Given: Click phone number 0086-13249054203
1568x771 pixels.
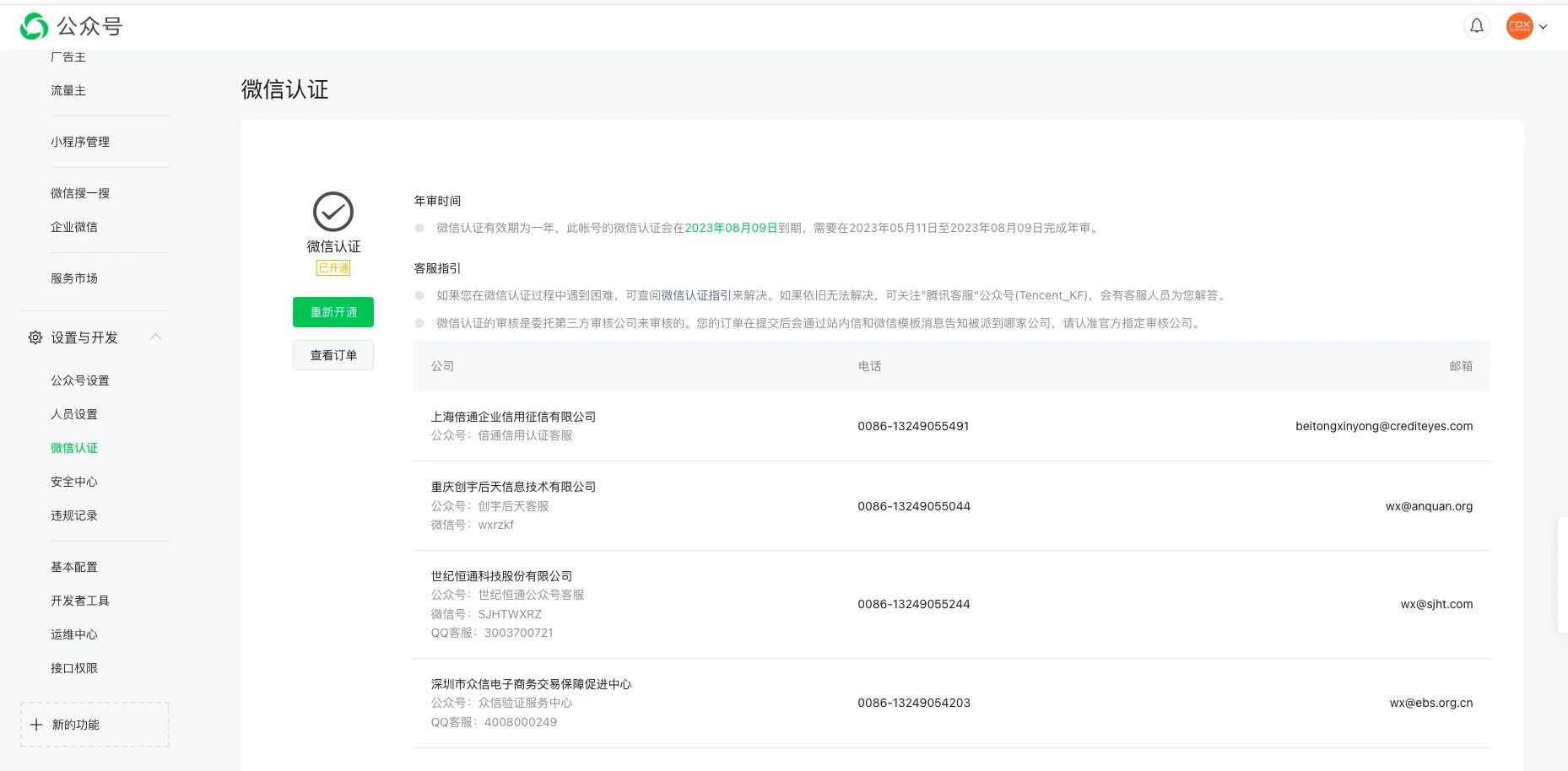Looking at the screenshot, I should pos(914,703).
